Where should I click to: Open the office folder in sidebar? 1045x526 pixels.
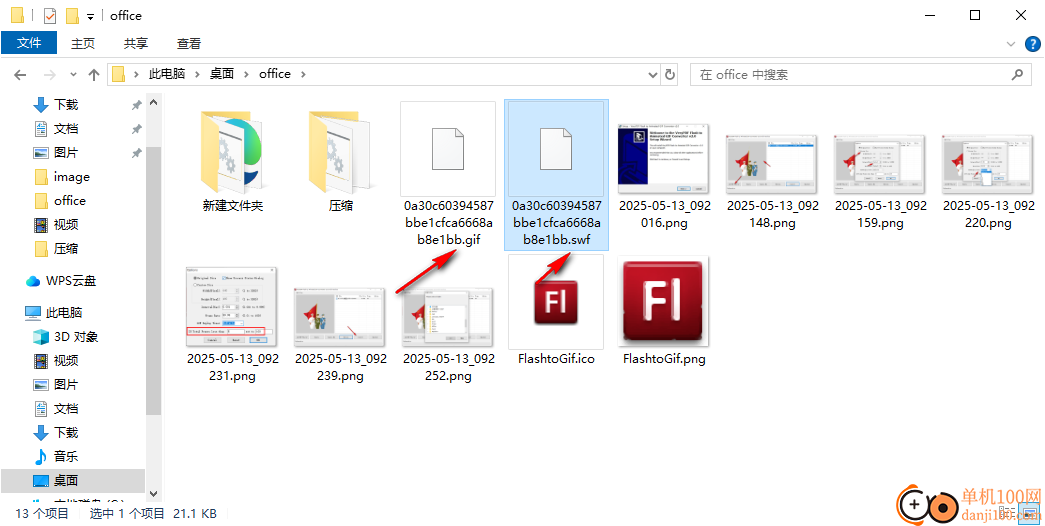coord(69,201)
